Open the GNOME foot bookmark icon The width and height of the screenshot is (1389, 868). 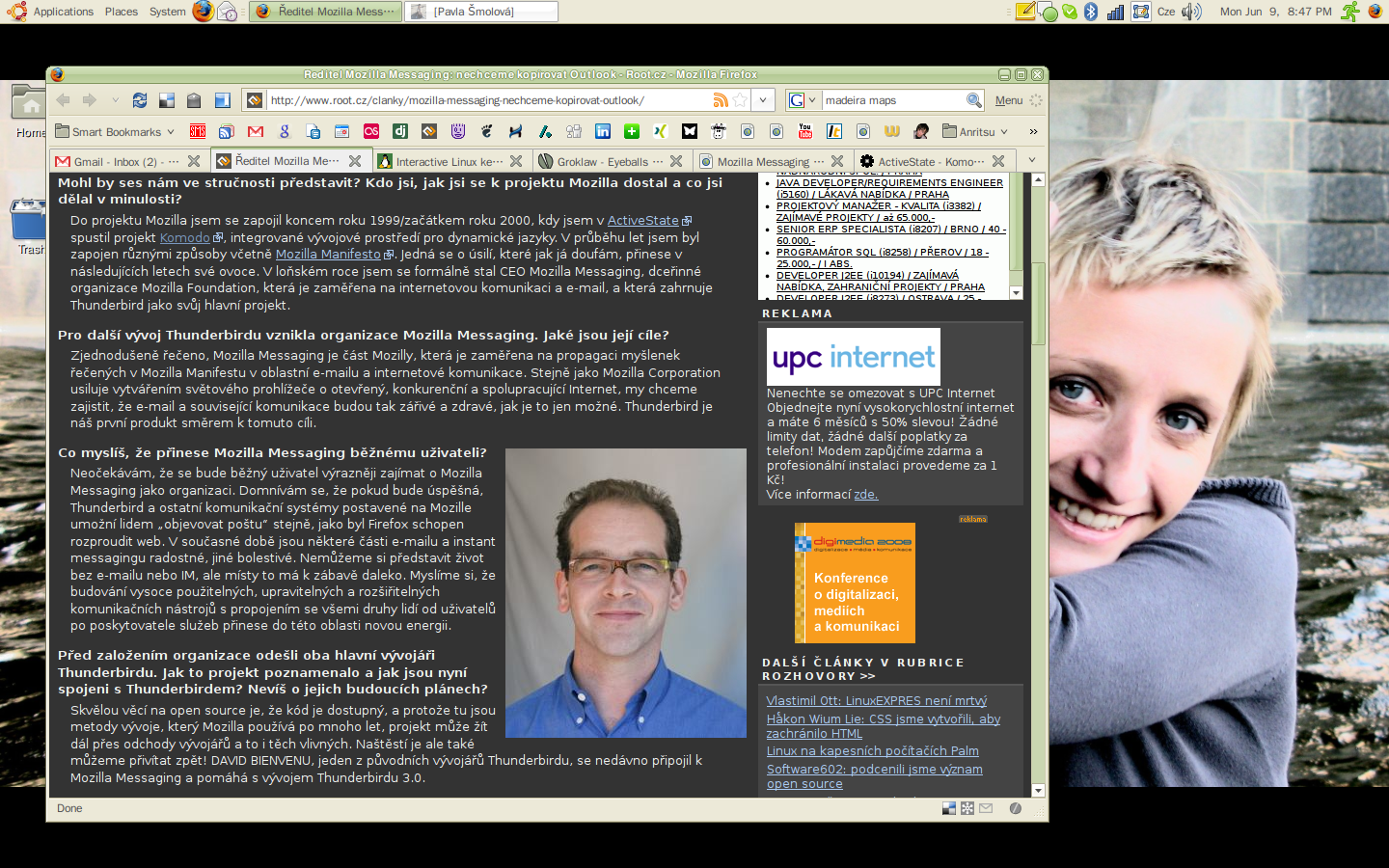(x=487, y=131)
